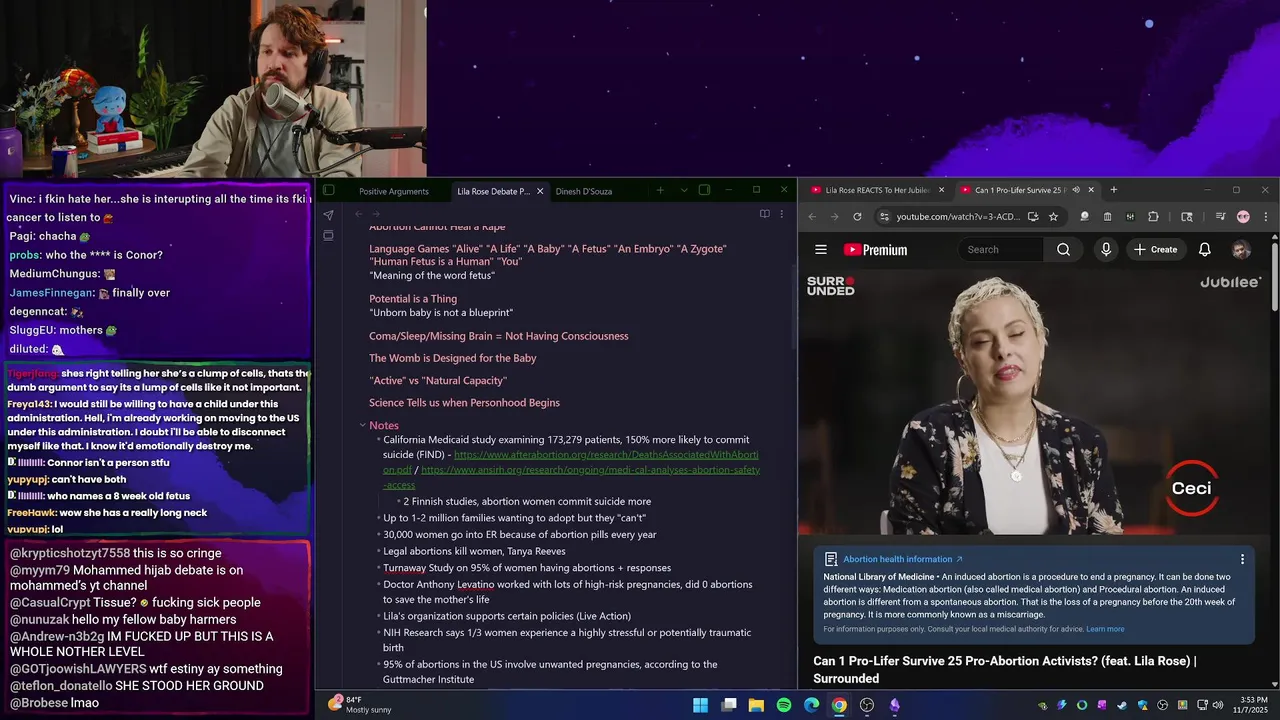Click the youtube.com URL address bar
The image size is (1280, 720).
coord(958,216)
